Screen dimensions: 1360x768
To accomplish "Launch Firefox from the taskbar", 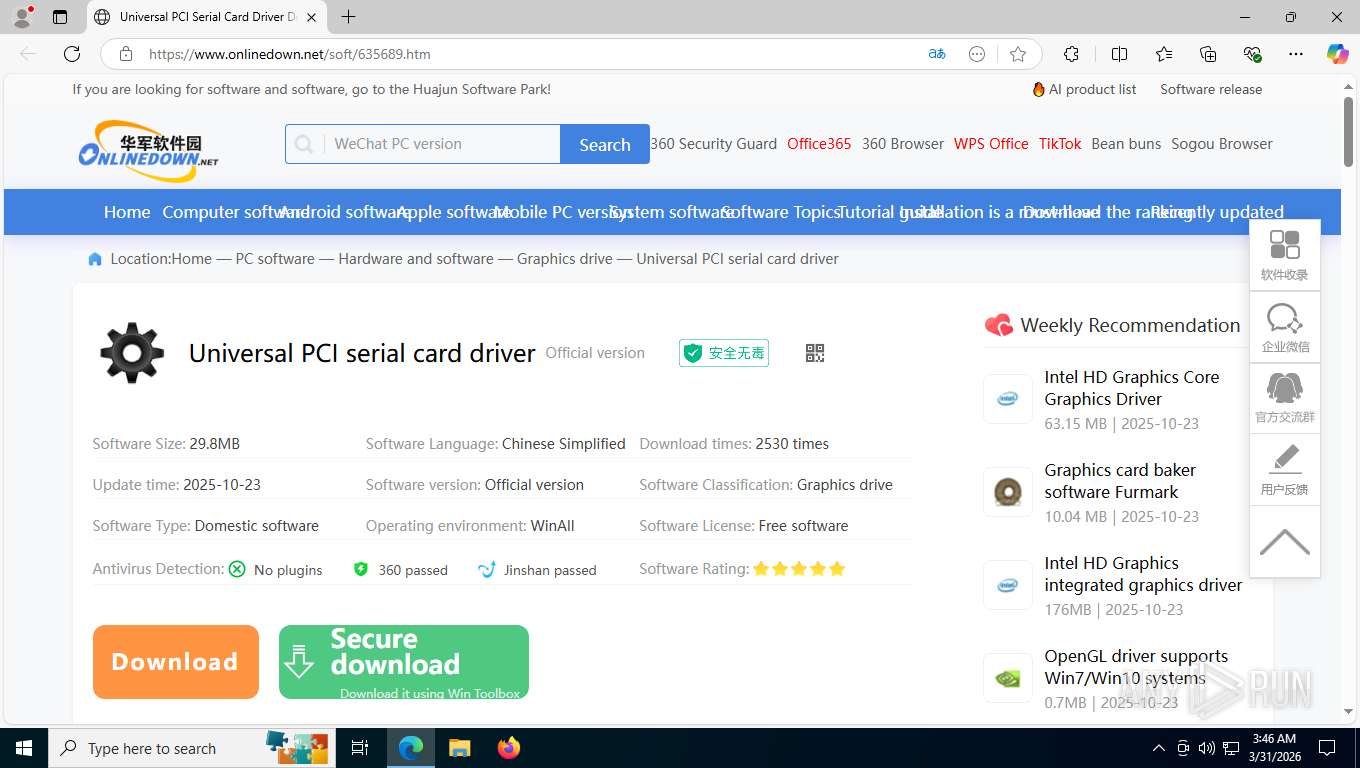I will (x=509, y=748).
